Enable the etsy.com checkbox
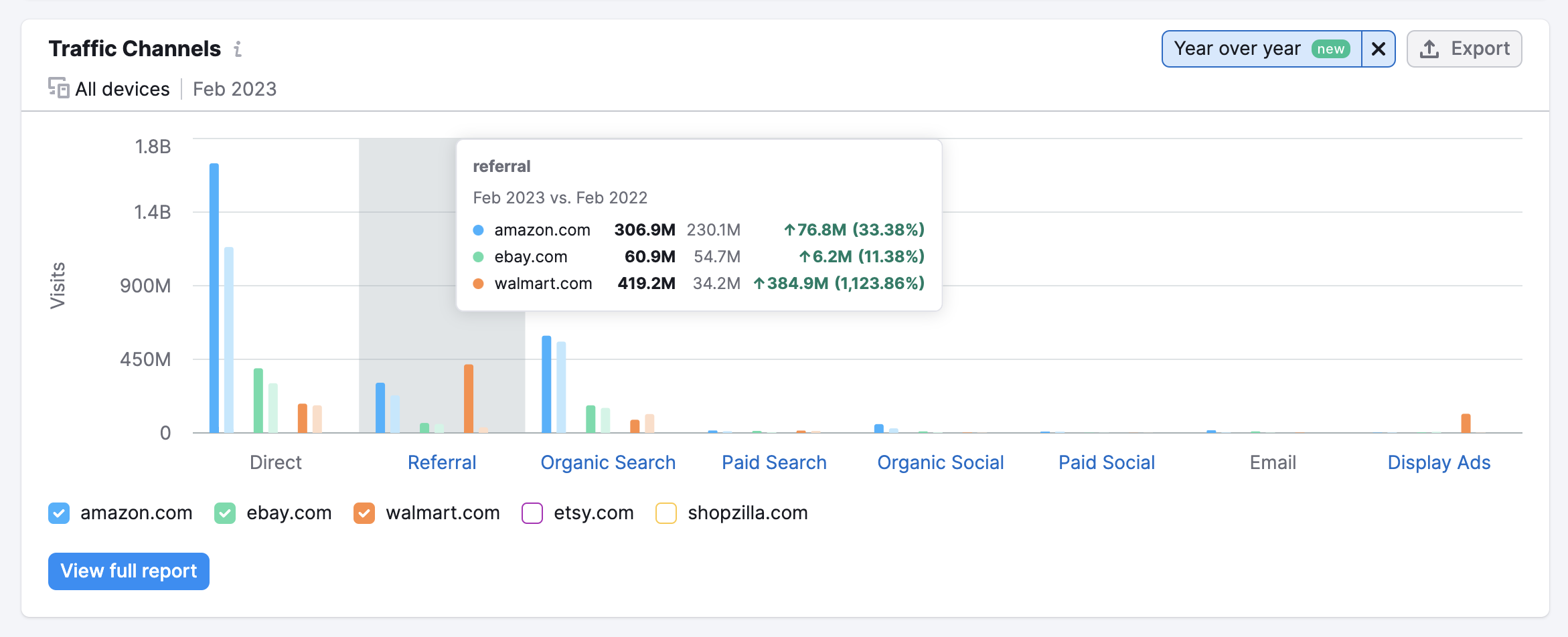Image resolution: width=1568 pixels, height=637 pixels. (x=532, y=513)
